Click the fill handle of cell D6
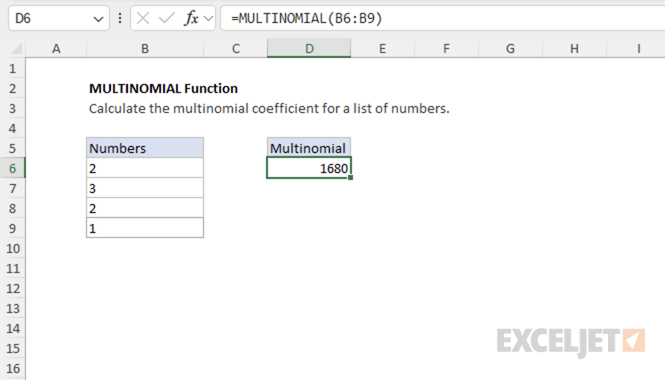 (350, 178)
